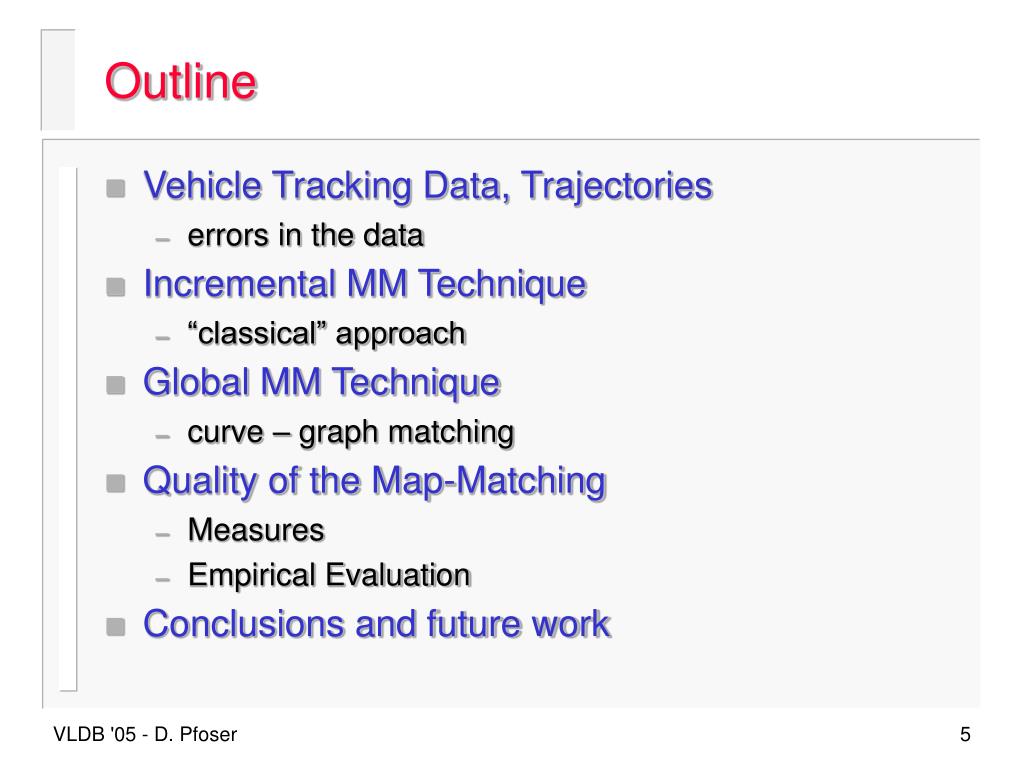This screenshot has height=768, width=1024.
Task: Select the "classical" approach sub-item
Action: 327,334
